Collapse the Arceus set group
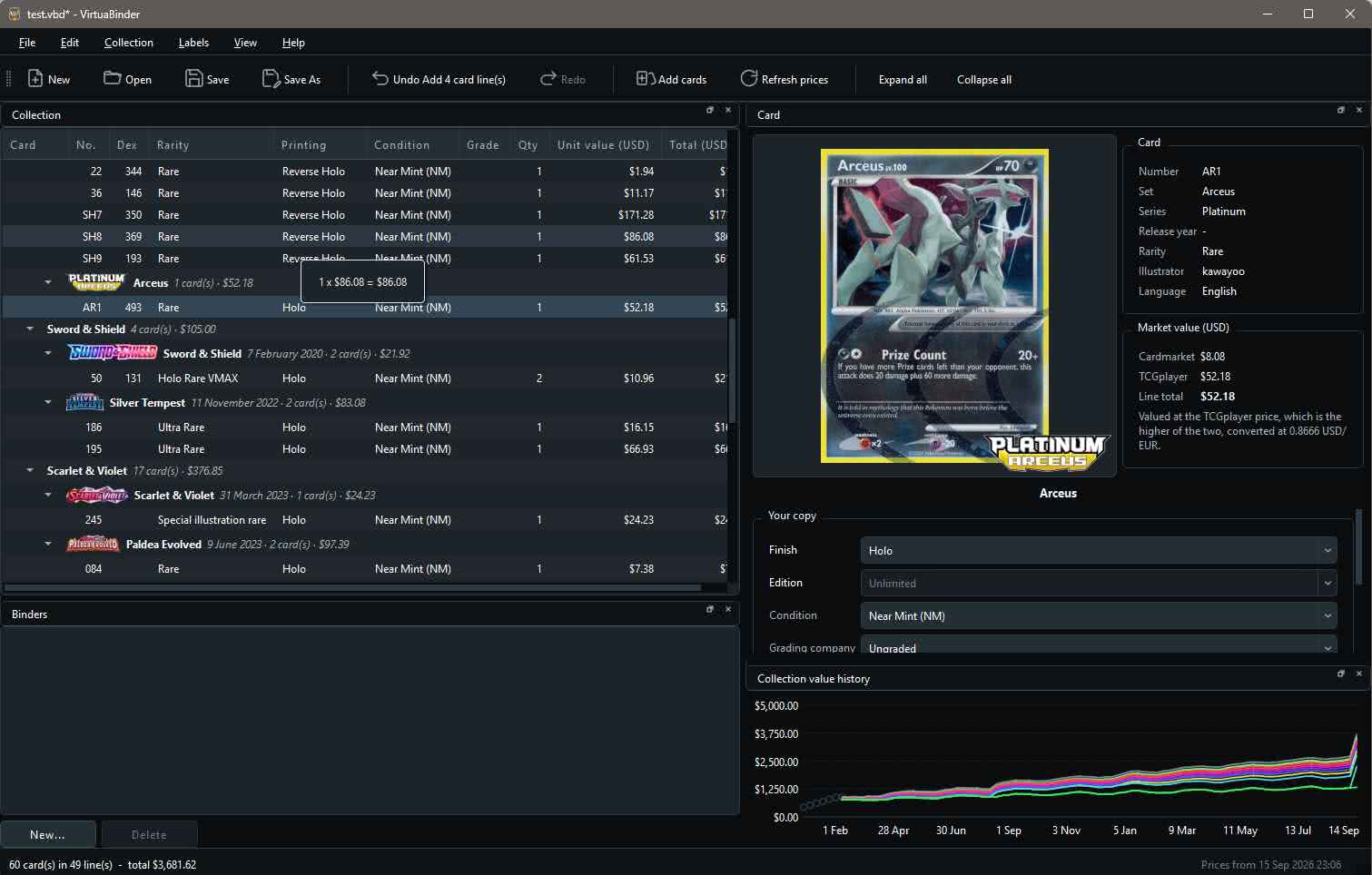Image resolution: width=1372 pixels, height=875 pixels. click(48, 282)
